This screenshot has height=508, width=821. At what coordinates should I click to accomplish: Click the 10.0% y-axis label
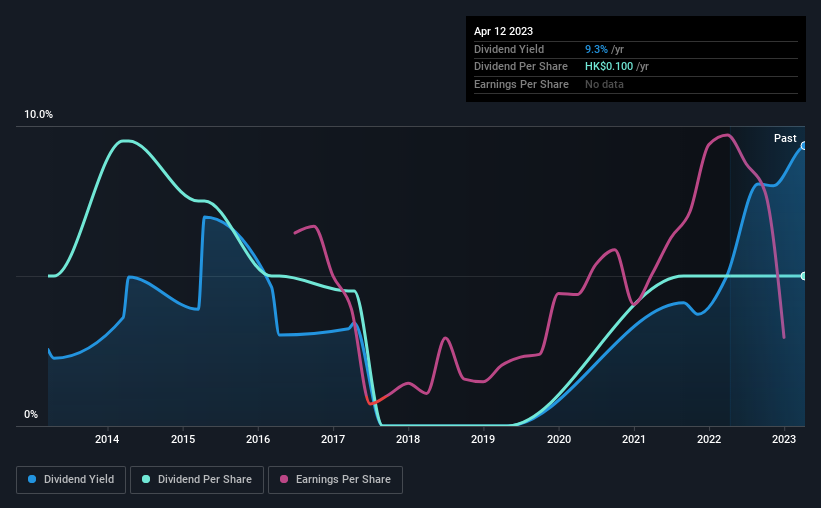(38, 115)
